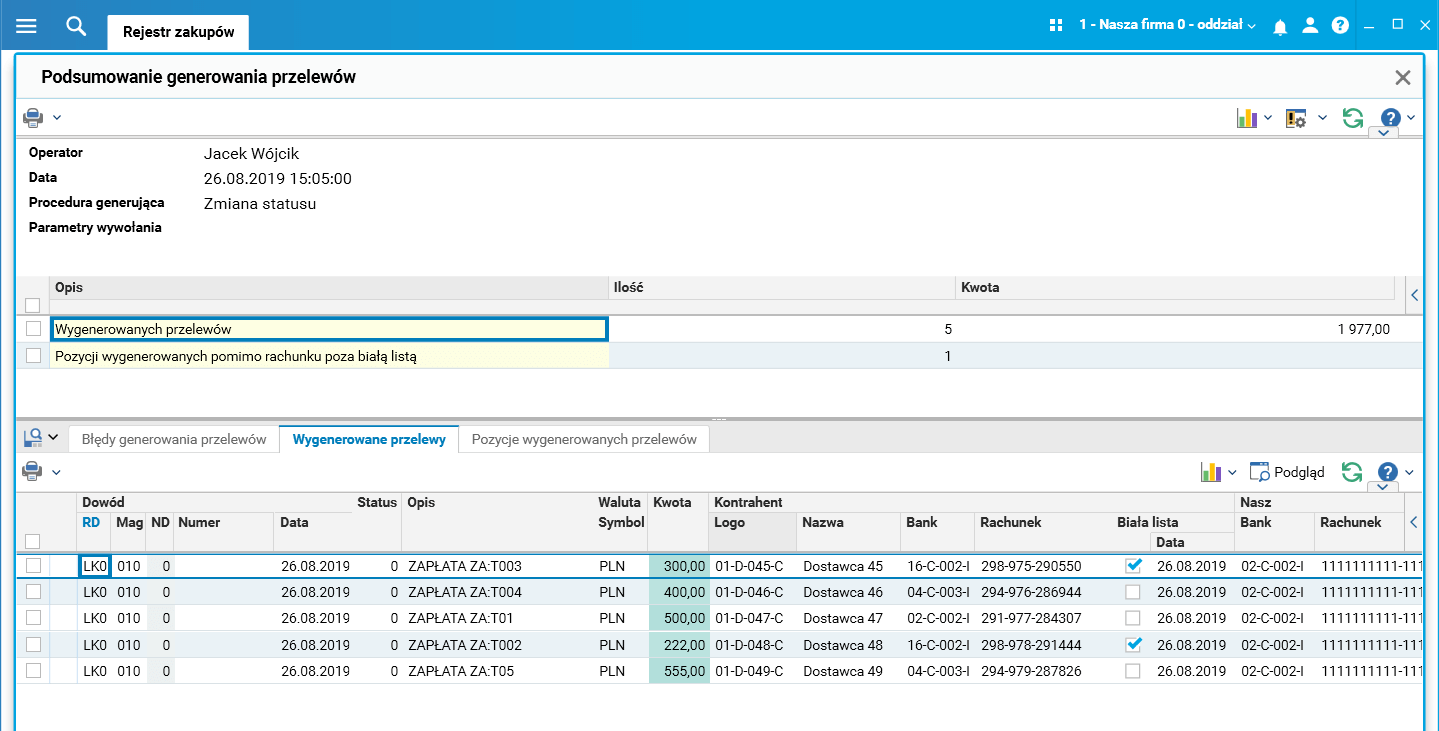Click the upper green refresh icon

(1353, 118)
